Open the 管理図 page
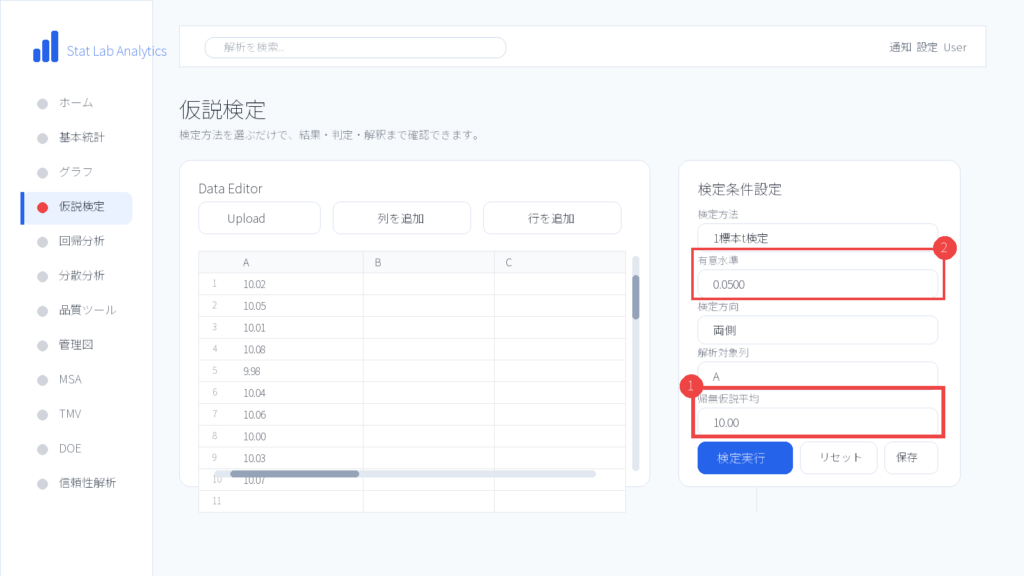The height and width of the screenshot is (576, 1024). tap(76, 345)
